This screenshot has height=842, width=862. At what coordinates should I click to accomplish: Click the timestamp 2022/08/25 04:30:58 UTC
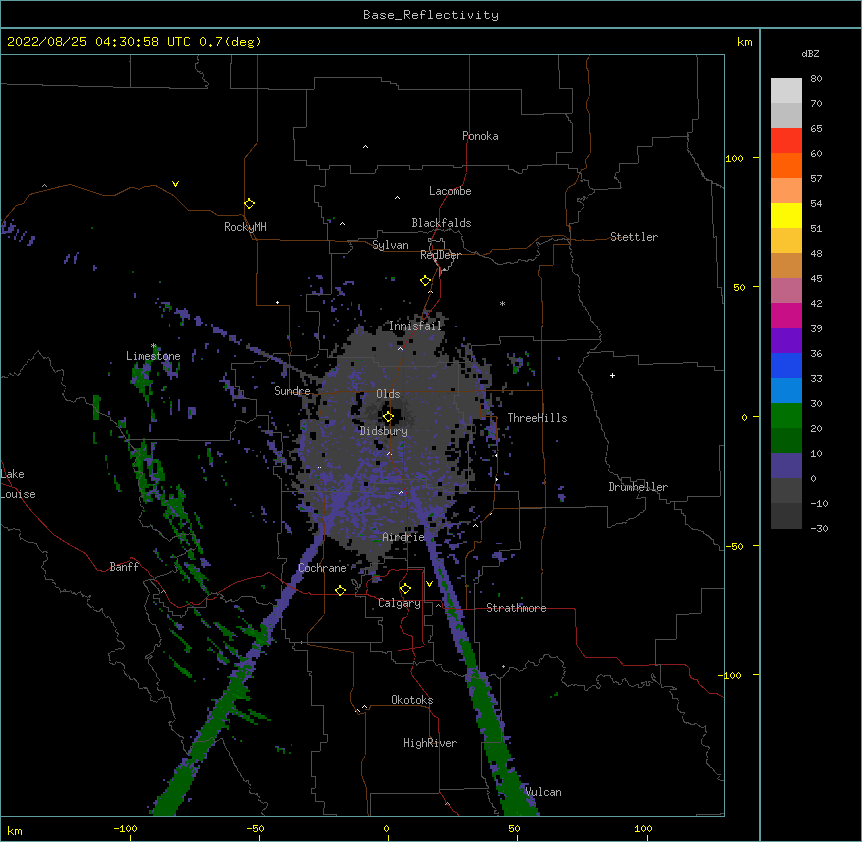tap(98, 42)
